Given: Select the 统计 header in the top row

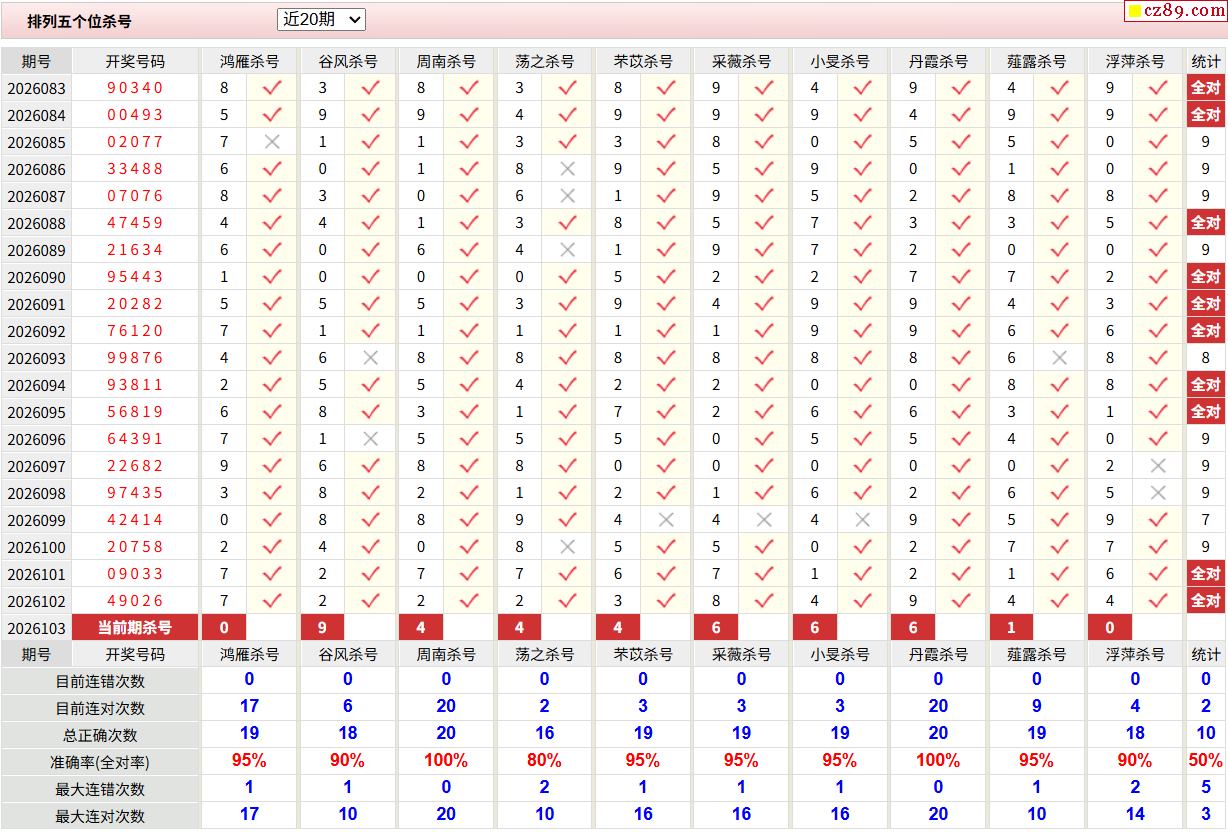Looking at the screenshot, I should 1206,61.
